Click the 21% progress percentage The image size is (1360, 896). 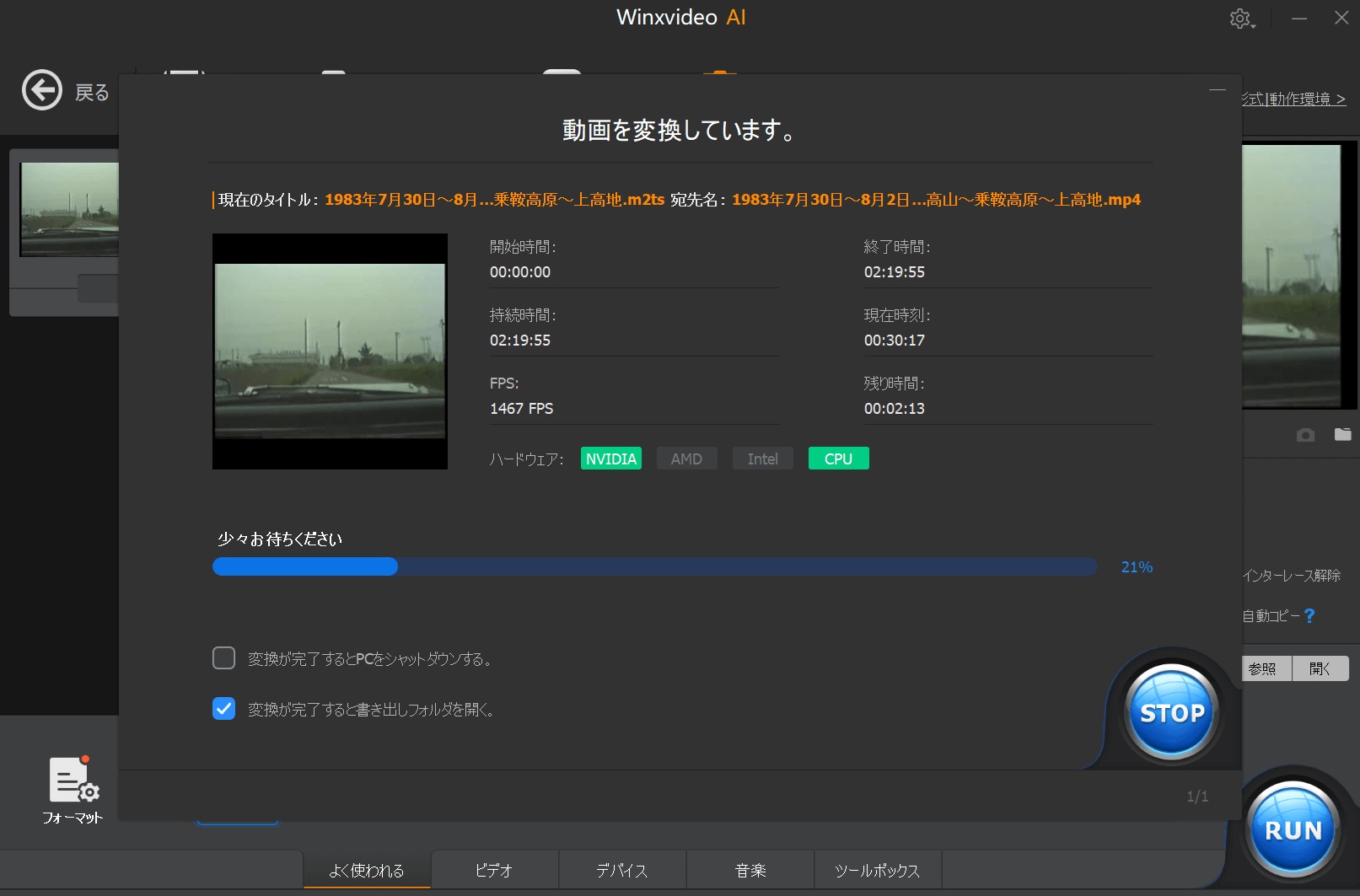coord(1137,567)
